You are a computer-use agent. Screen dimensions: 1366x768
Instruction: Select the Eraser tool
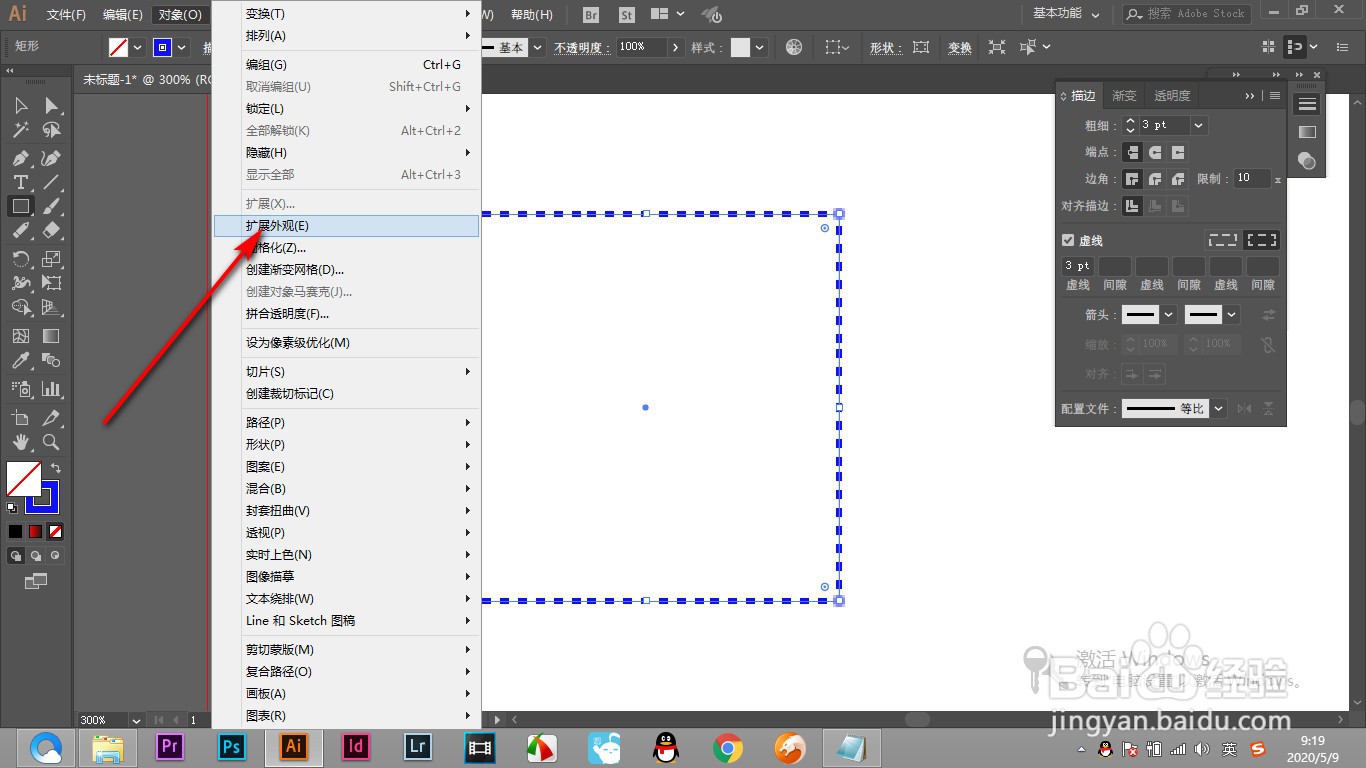pos(51,230)
